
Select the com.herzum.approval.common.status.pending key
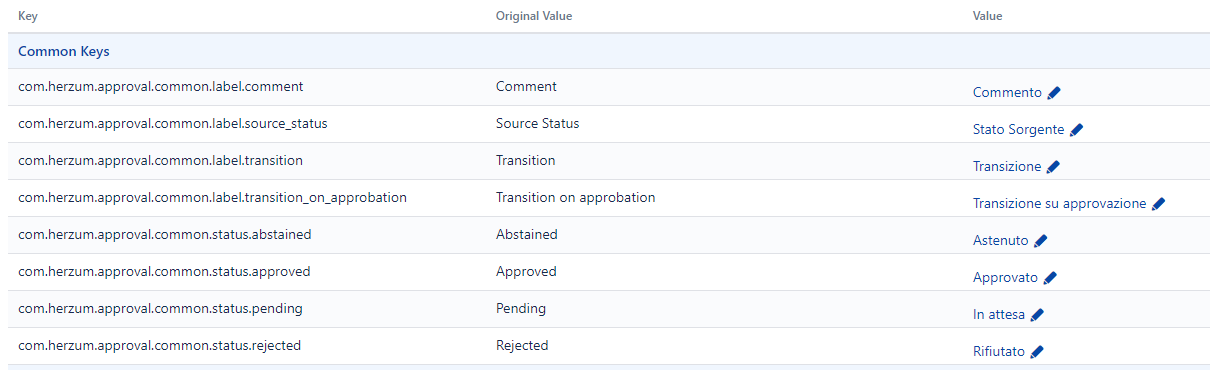160,309
